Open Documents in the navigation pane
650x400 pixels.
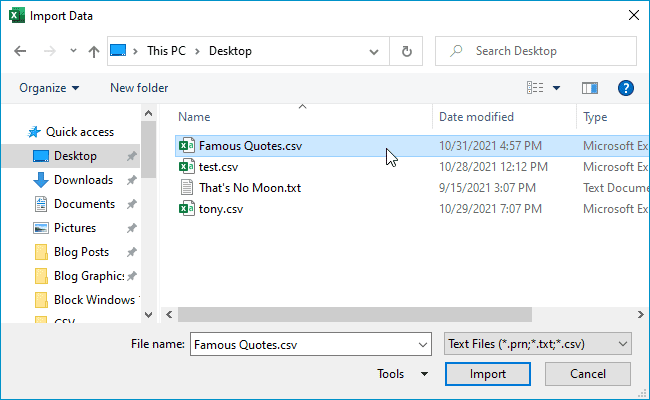pyautogui.click(x=84, y=204)
